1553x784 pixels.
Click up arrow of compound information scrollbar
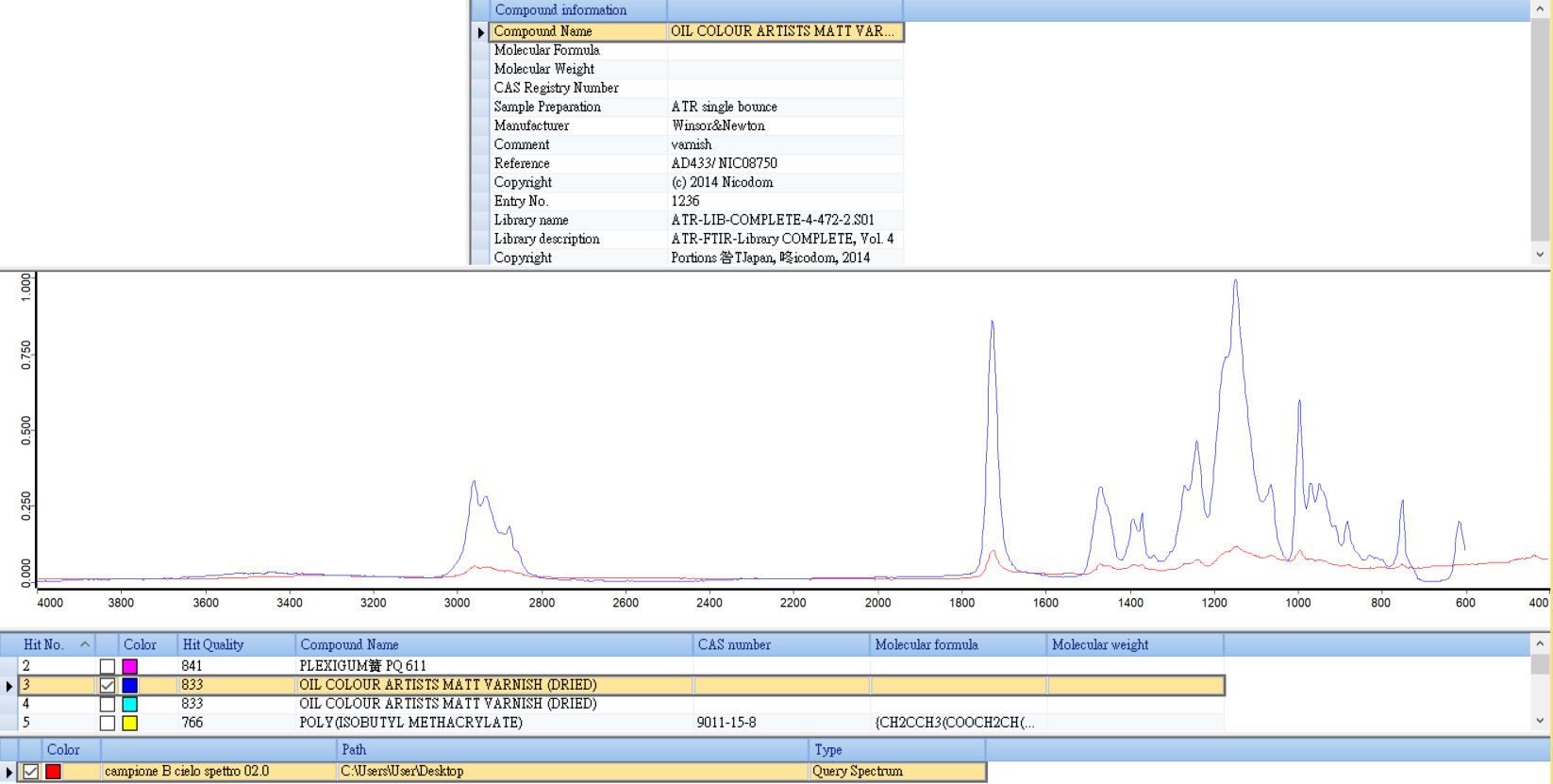tap(1540, 8)
